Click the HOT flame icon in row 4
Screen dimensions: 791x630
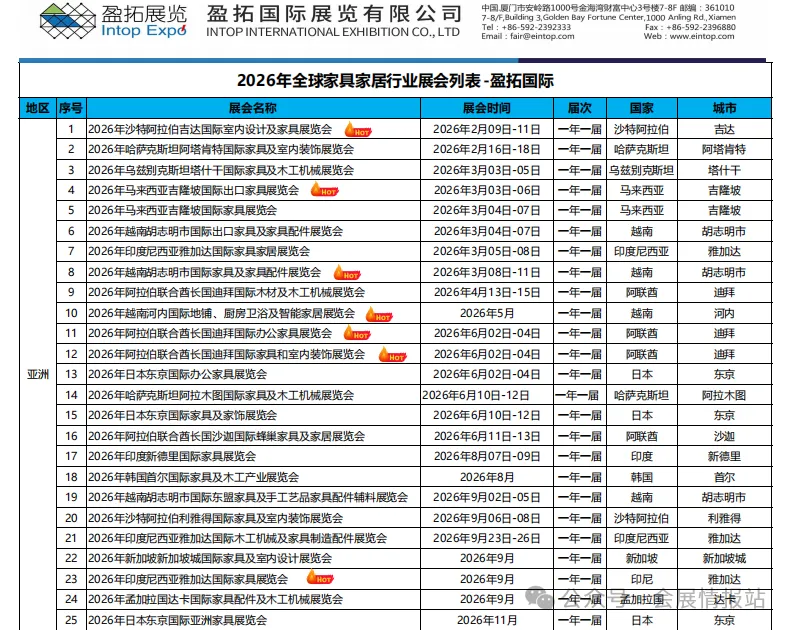click(324, 190)
